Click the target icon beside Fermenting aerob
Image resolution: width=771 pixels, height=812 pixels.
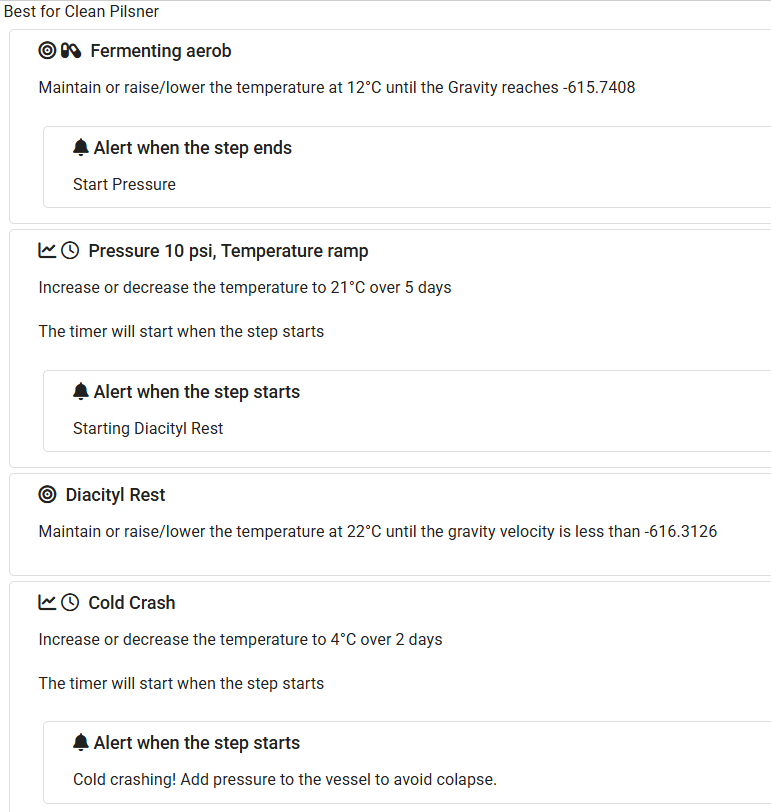point(47,51)
